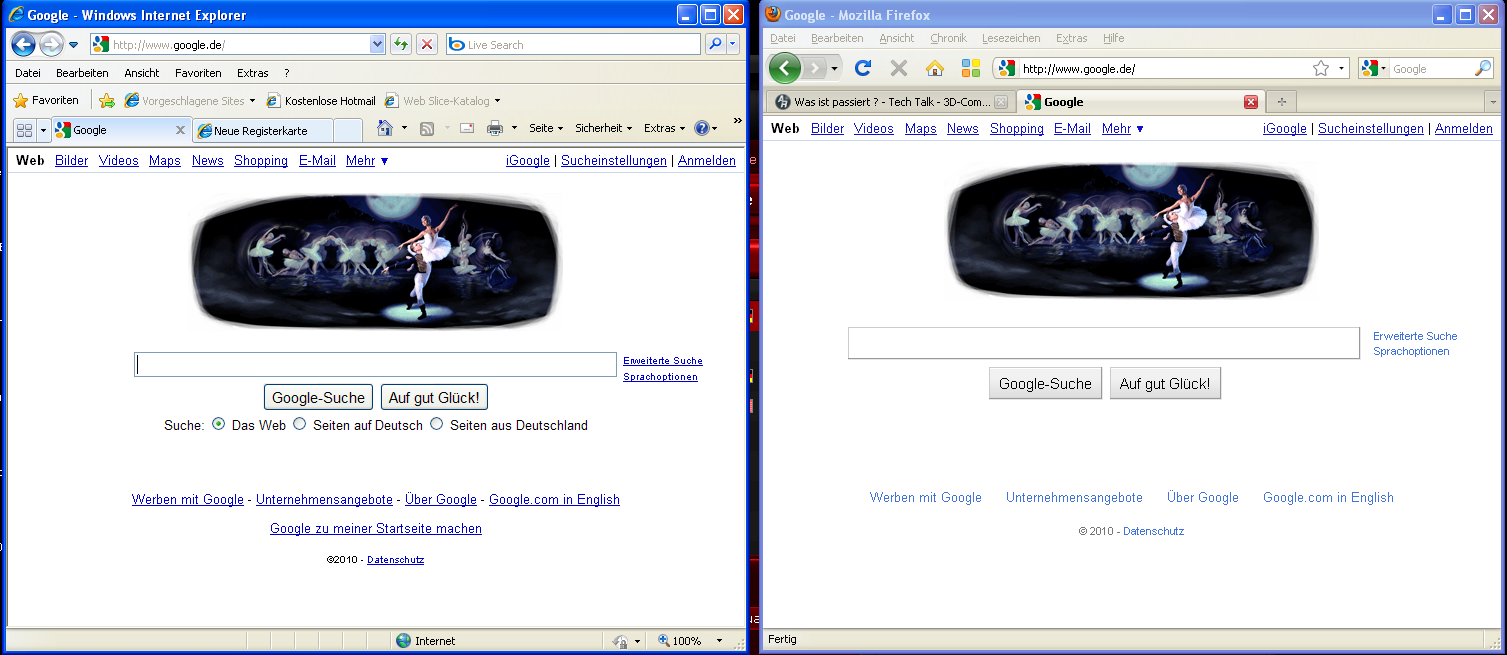Click 'Erweiterte Suche' link in Firefox

point(1415,336)
